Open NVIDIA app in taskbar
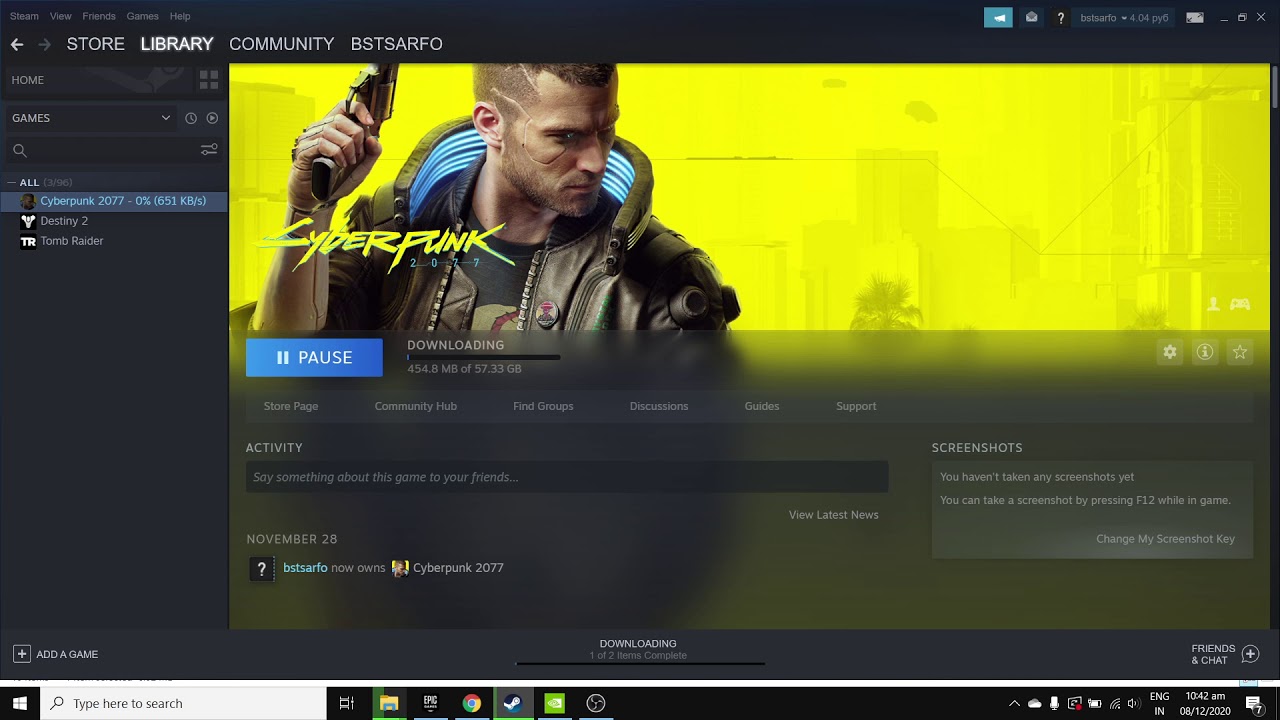This screenshot has height=720, width=1280. (x=554, y=703)
